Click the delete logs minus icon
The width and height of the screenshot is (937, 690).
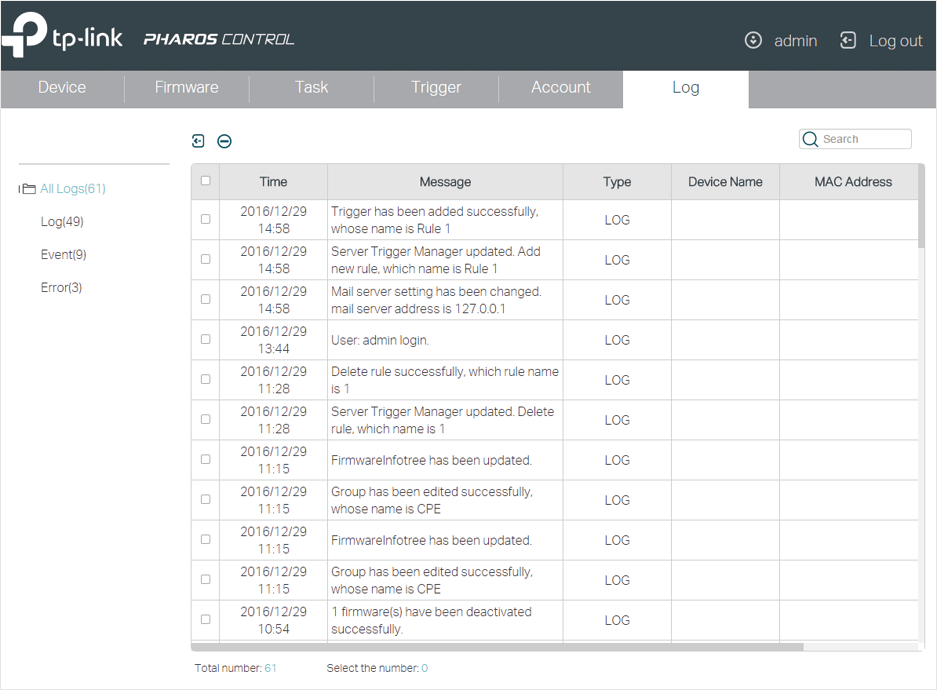pyautogui.click(x=224, y=141)
